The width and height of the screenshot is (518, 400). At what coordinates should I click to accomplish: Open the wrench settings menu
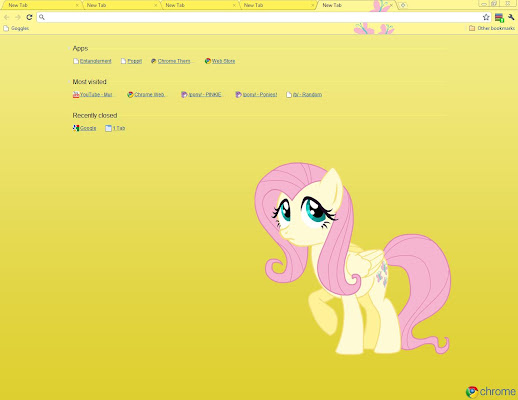(x=511, y=17)
